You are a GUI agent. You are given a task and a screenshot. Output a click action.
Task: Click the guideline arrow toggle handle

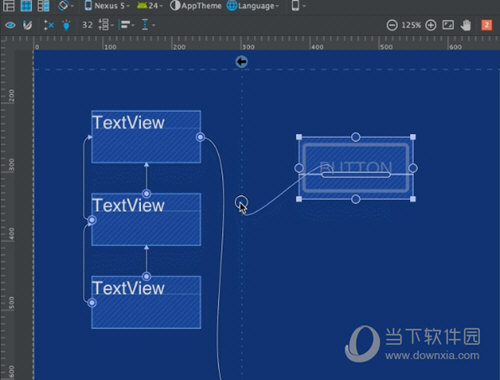(x=242, y=62)
